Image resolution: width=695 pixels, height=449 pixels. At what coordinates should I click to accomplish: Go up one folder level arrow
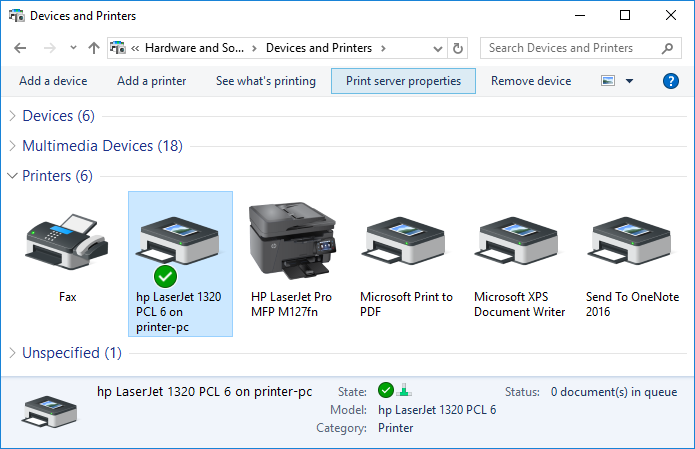point(94,48)
